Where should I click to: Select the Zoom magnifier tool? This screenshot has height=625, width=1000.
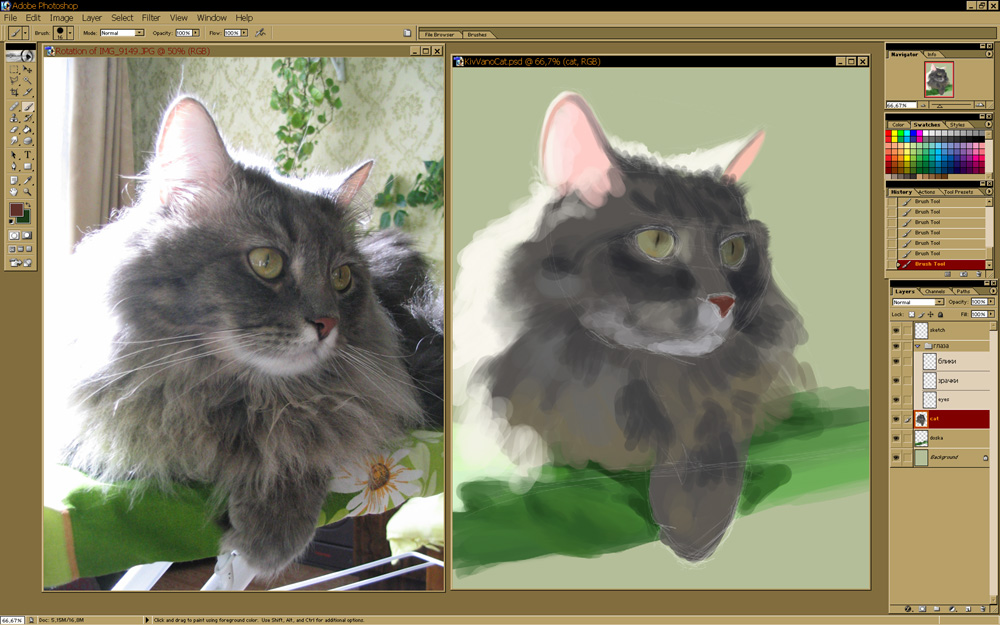[x=27, y=191]
